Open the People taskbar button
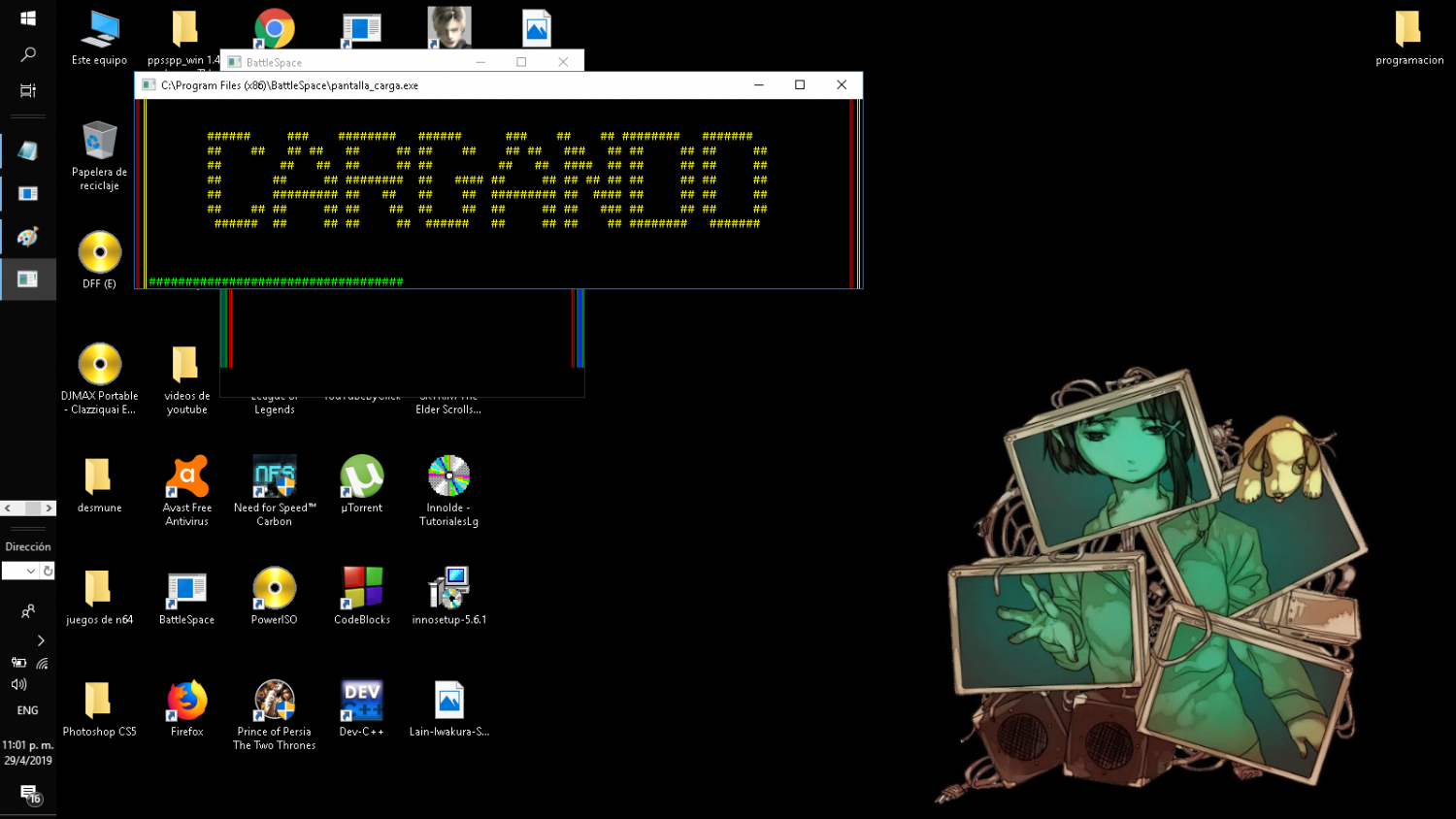The width and height of the screenshot is (1456, 819). pos(28,611)
